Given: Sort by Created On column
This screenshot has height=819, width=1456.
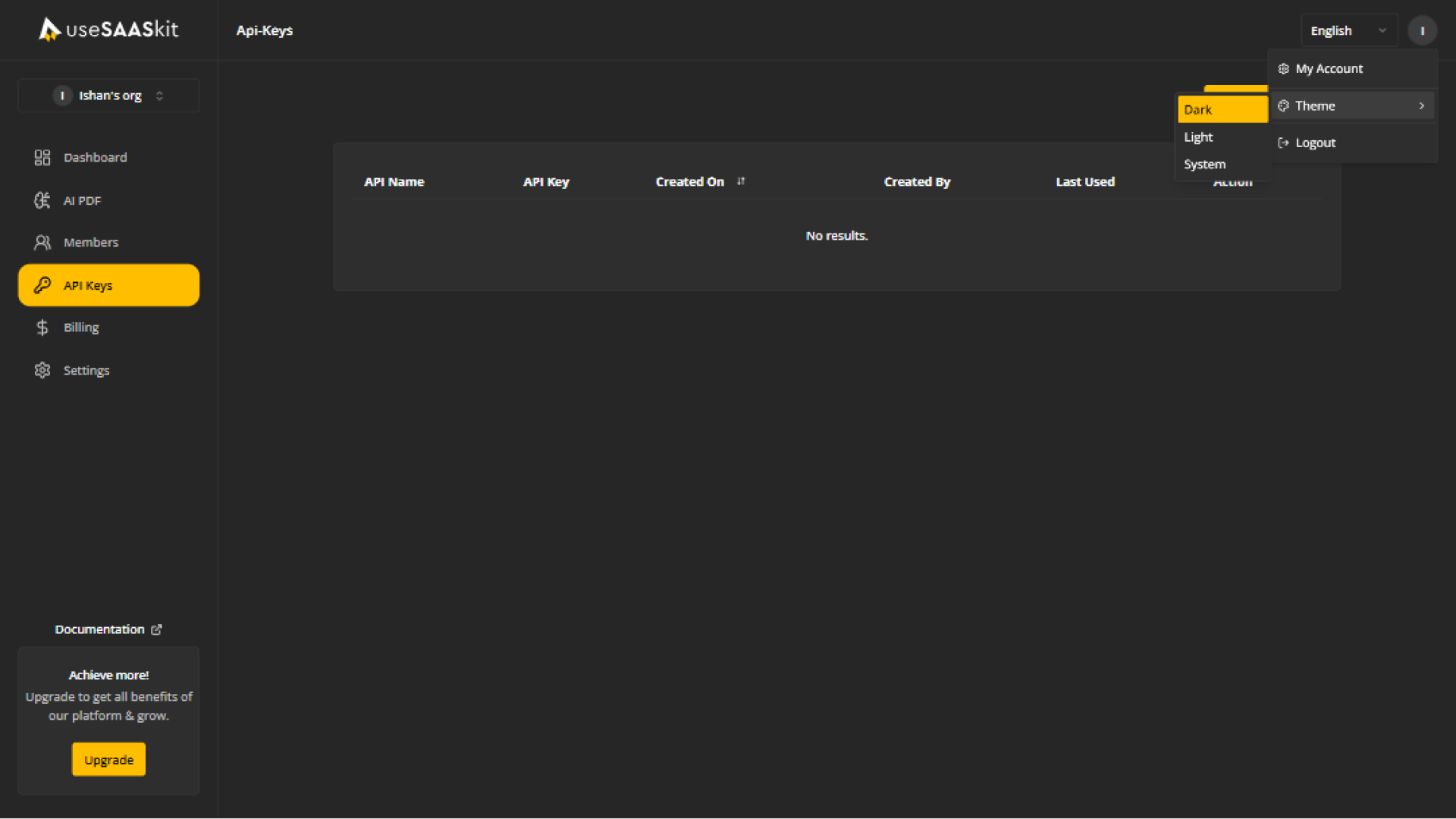Looking at the screenshot, I should 740,181.
